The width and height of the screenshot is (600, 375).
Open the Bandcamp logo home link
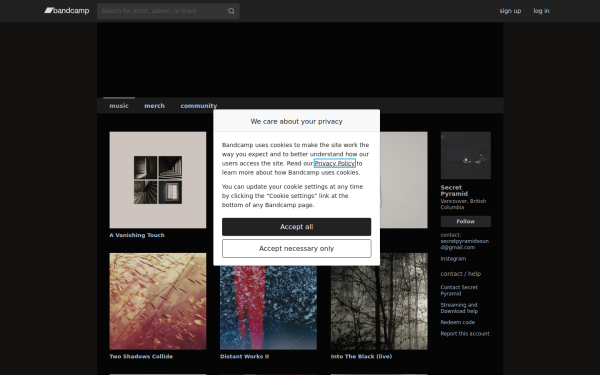tap(67, 11)
